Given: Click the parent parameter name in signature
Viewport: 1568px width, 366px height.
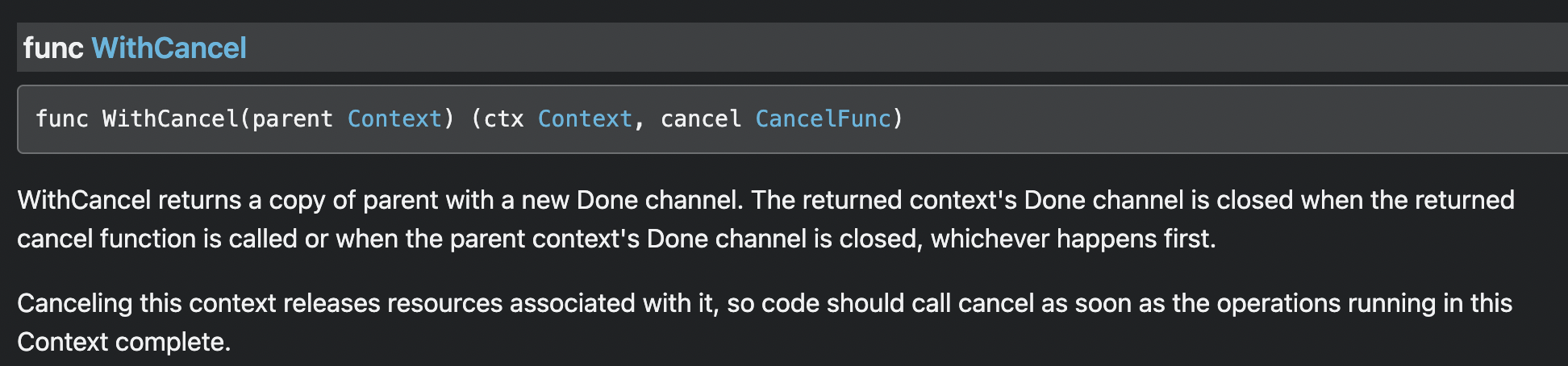Looking at the screenshot, I should point(292,119).
